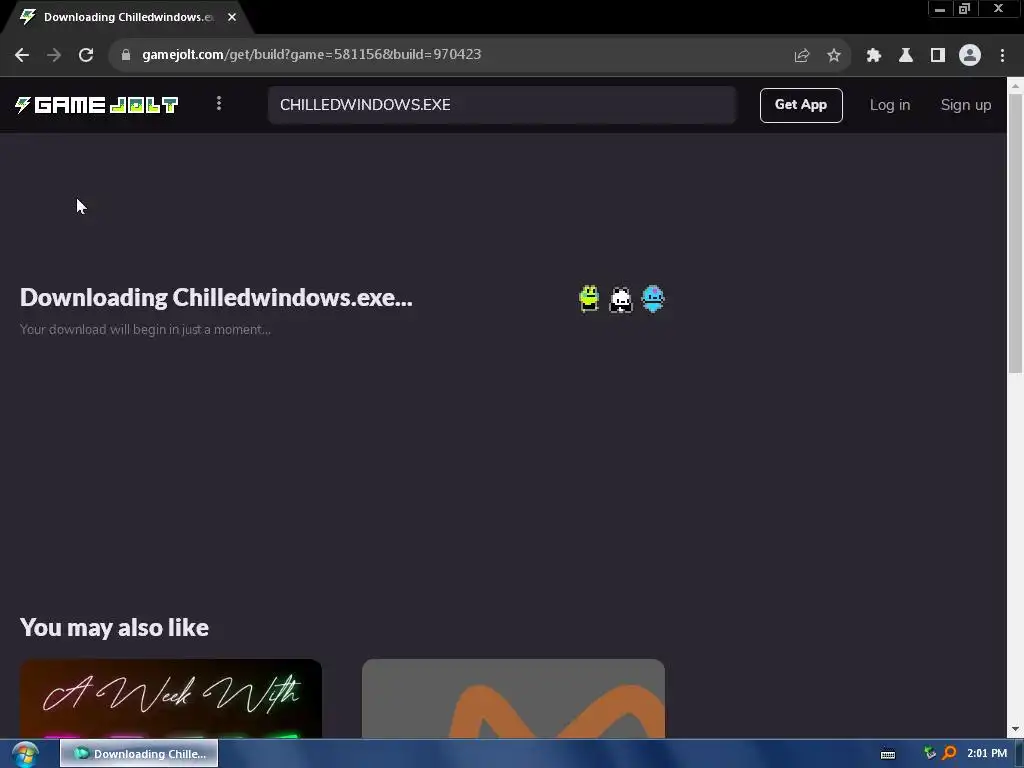Open the Chrome three-dot menu
The height and width of the screenshot is (768, 1024).
pos(1002,56)
